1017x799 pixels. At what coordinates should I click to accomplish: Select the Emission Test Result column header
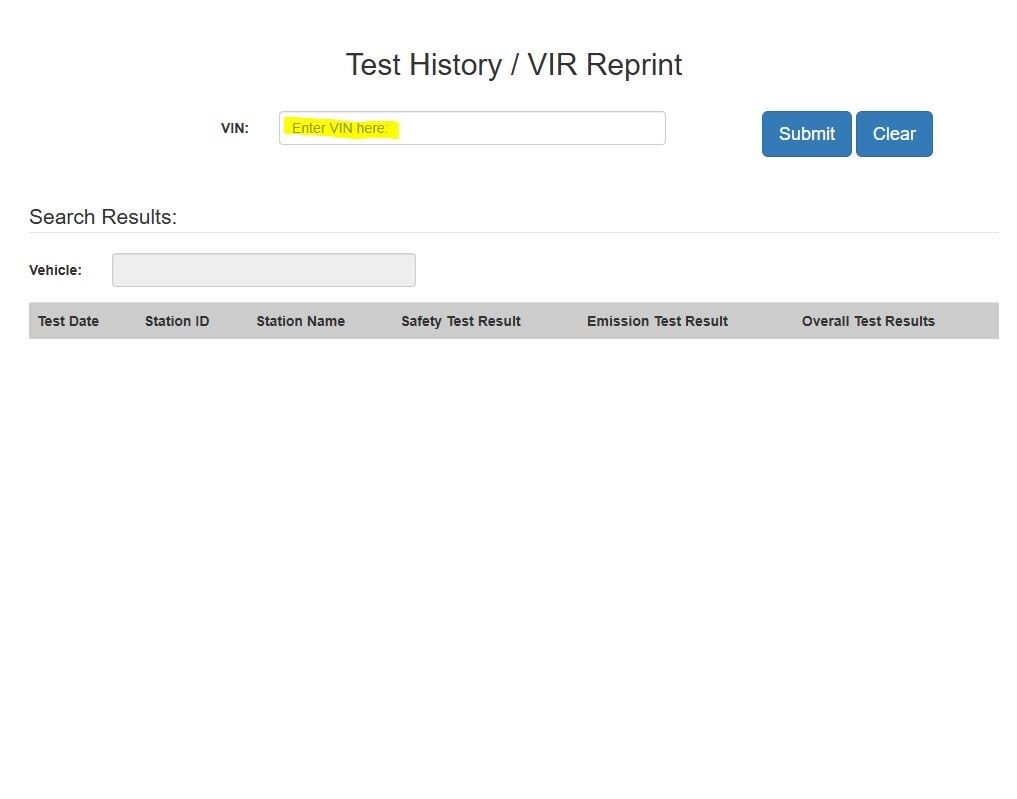click(x=657, y=321)
